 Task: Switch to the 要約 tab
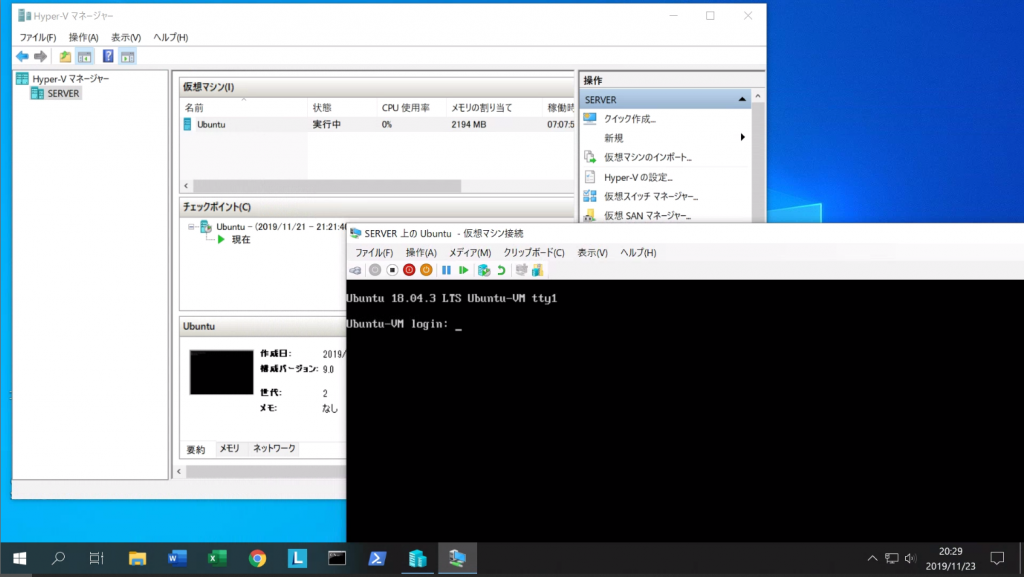click(x=196, y=449)
